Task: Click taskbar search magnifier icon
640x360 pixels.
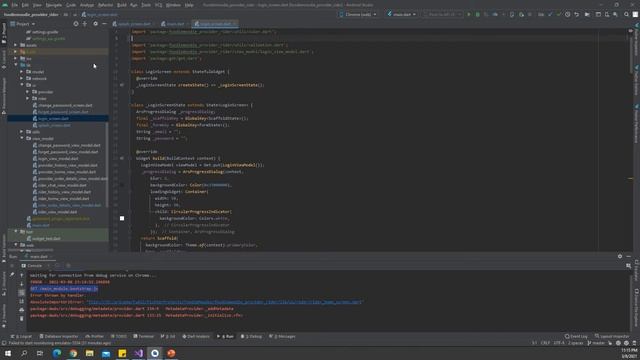Action: tap(24, 353)
